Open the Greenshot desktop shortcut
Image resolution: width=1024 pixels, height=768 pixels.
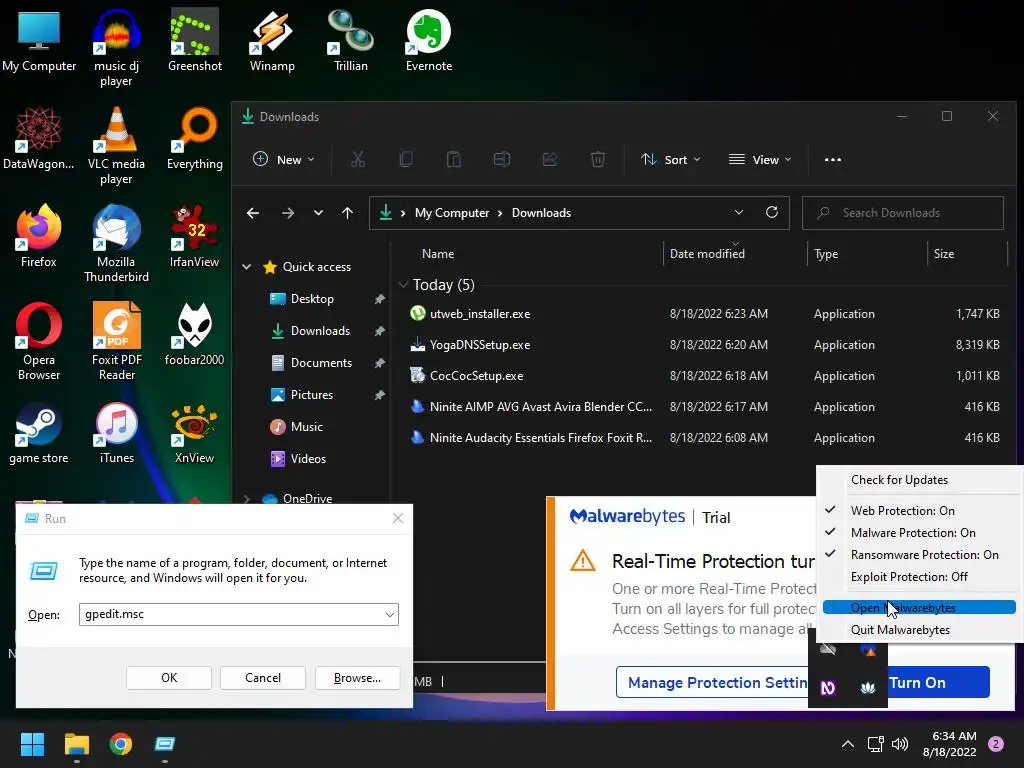195,40
